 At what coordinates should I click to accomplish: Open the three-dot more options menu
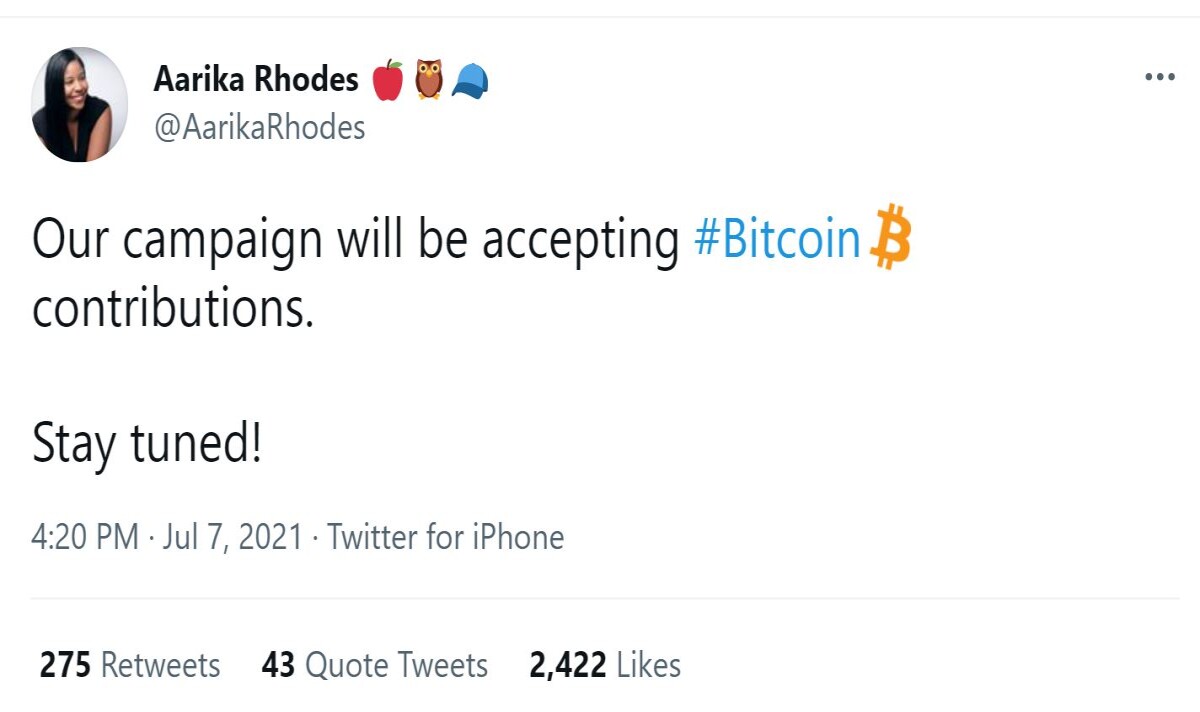[x=1159, y=78]
